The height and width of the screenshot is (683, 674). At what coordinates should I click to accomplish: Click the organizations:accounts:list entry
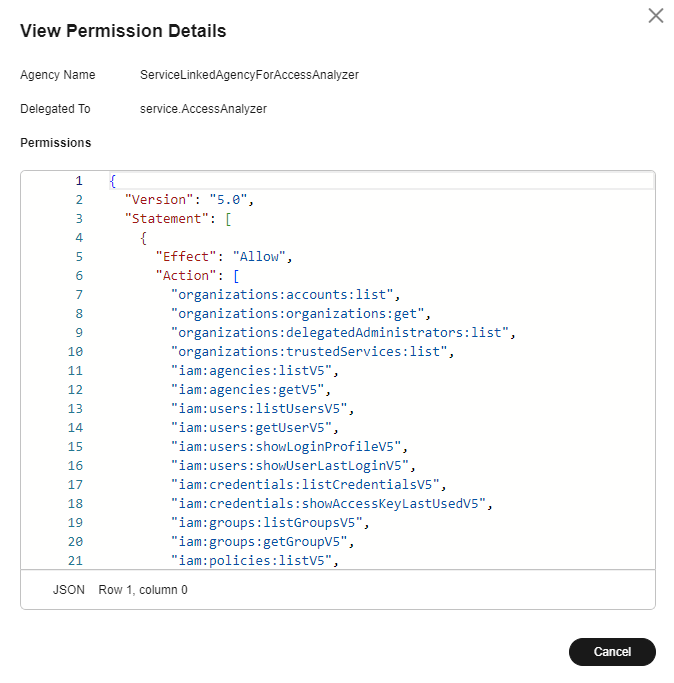coord(286,294)
